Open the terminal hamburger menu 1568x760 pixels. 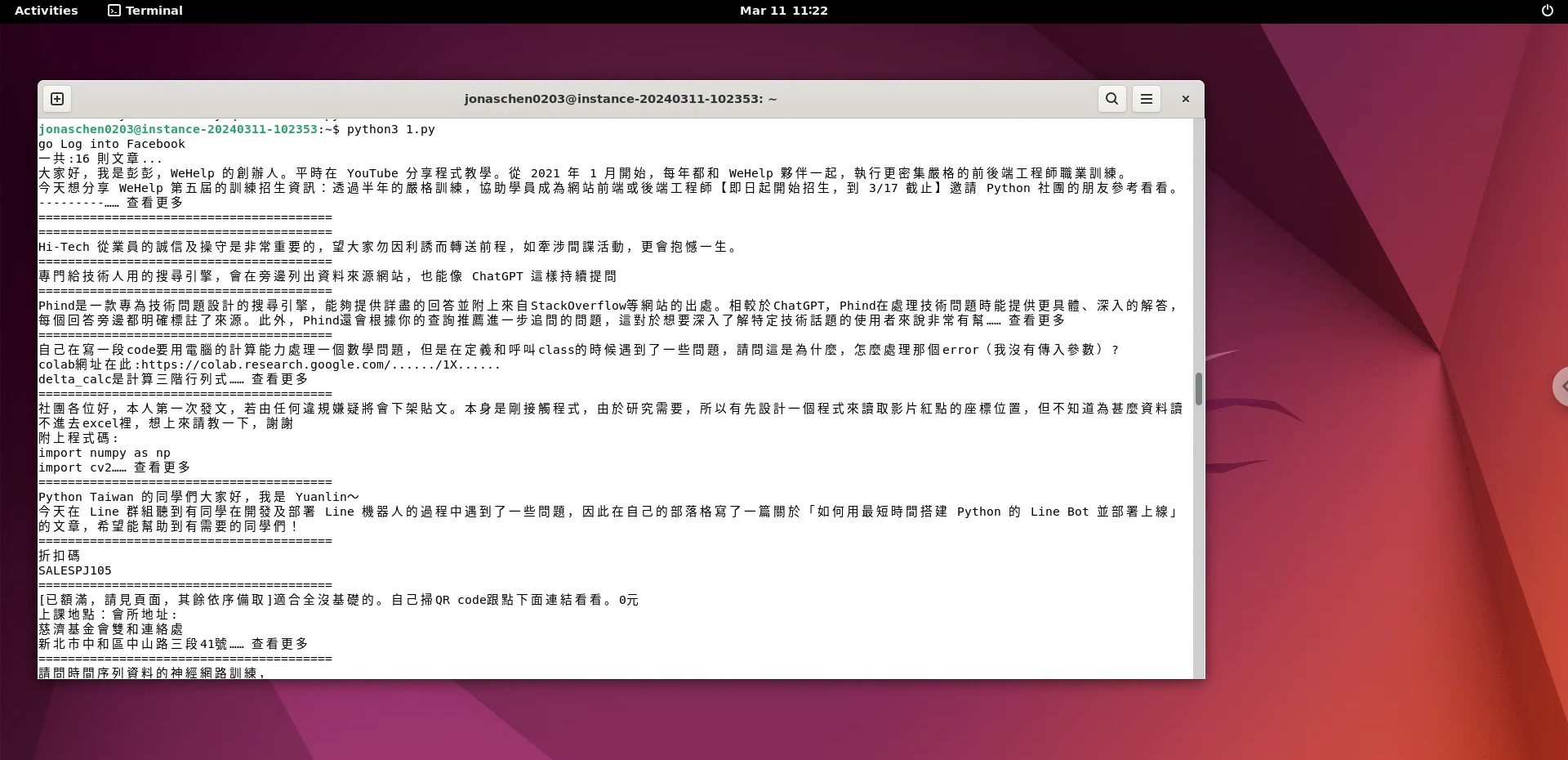tap(1146, 99)
